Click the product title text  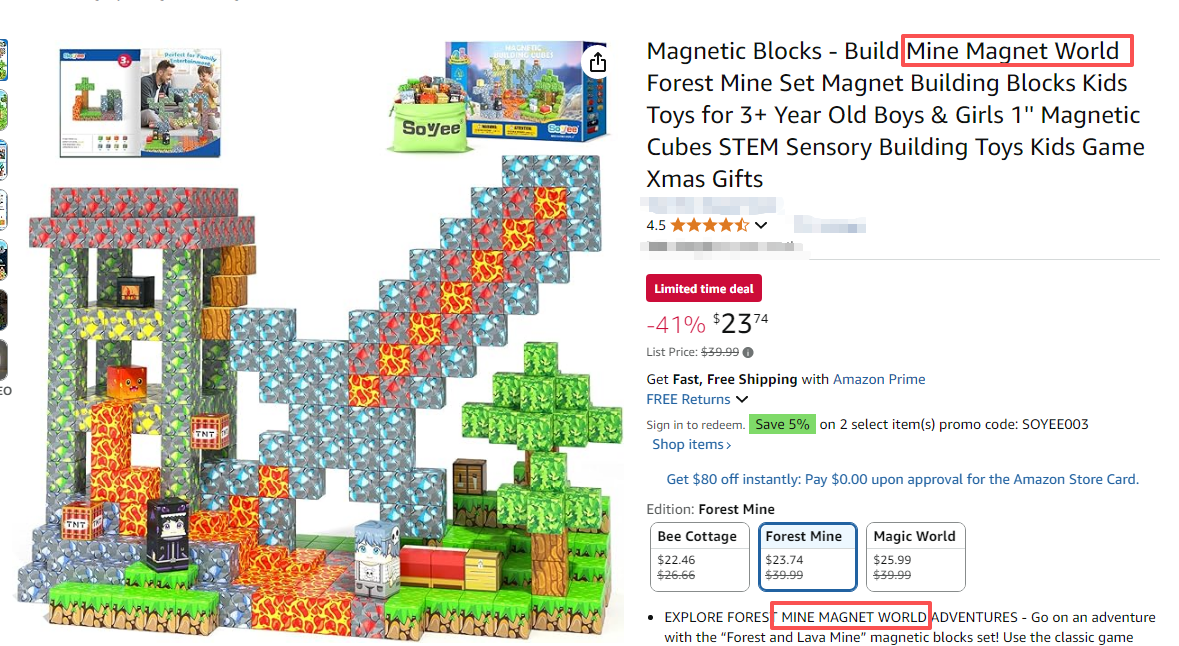(896, 114)
